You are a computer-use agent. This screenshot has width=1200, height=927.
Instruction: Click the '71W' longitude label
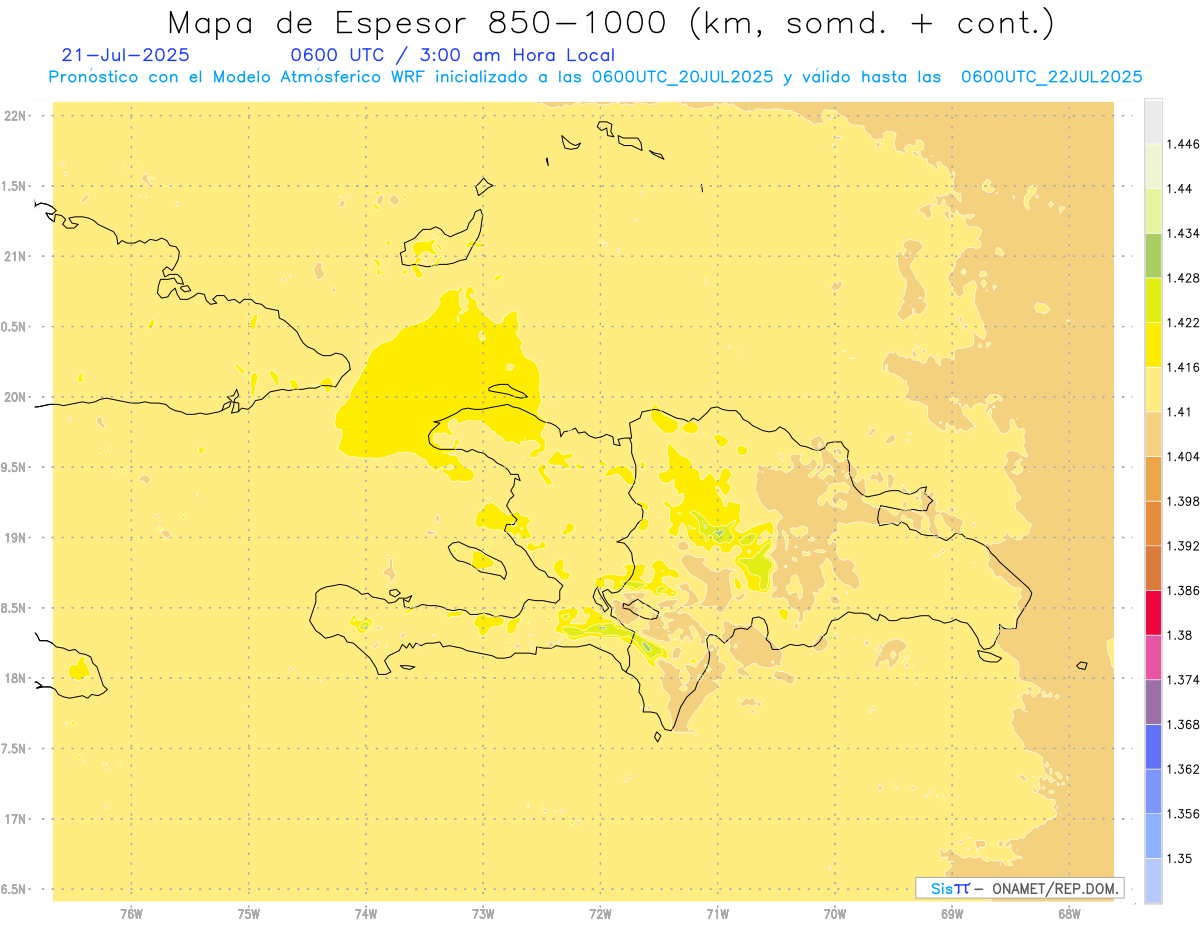[x=717, y=912]
